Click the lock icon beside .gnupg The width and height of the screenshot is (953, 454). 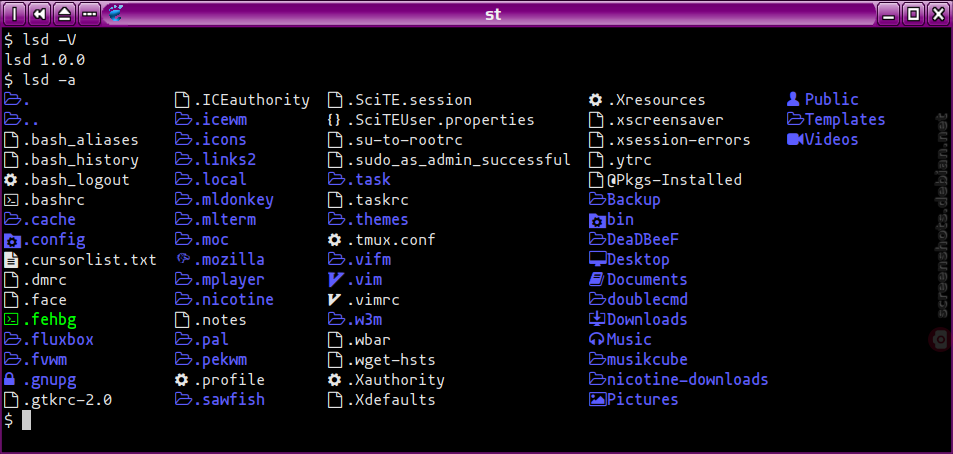(x=10, y=380)
